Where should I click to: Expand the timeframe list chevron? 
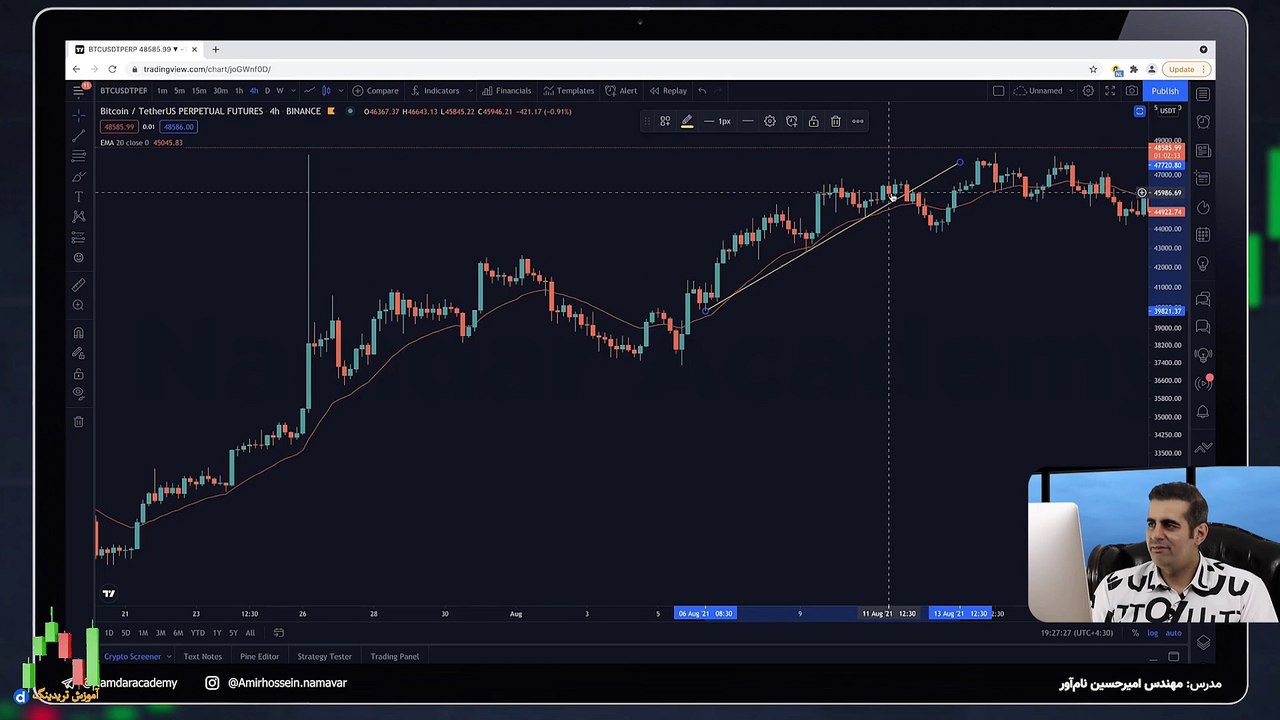(x=293, y=91)
